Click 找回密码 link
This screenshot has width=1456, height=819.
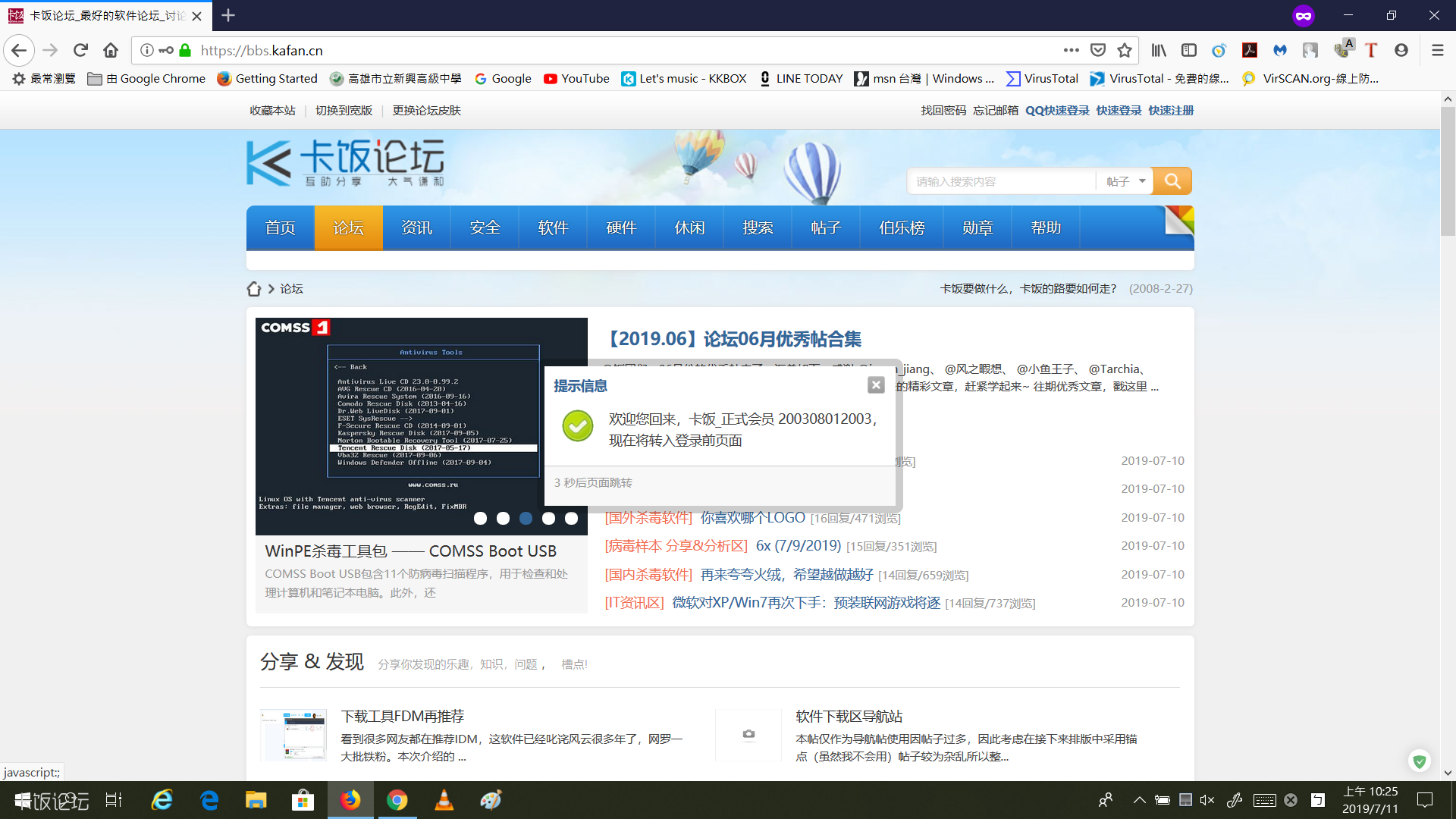[943, 111]
